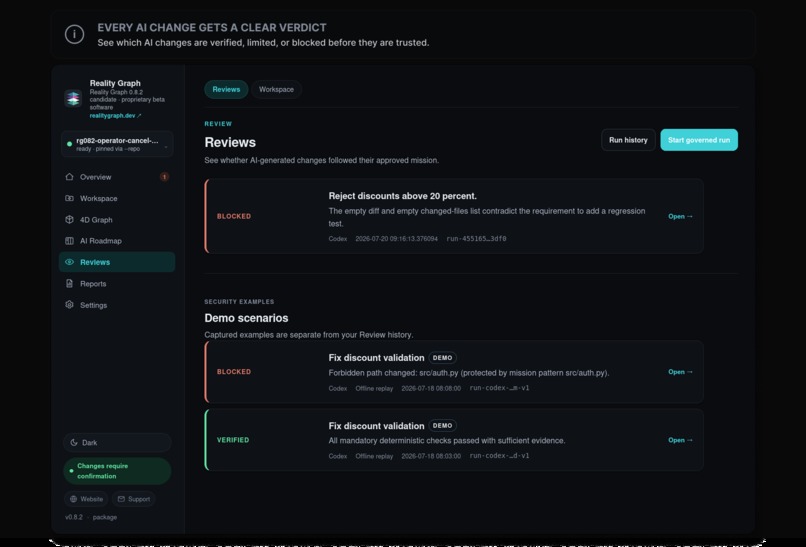Click the 'Reject discounts above 20 percent.' title

tap(402, 196)
